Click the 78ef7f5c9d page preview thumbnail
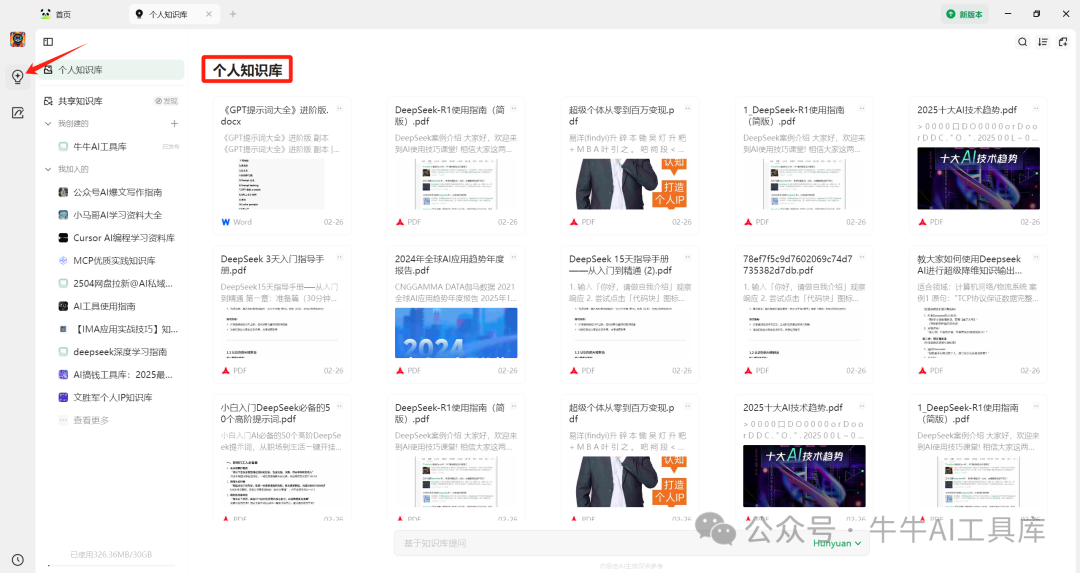 point(804,333)
